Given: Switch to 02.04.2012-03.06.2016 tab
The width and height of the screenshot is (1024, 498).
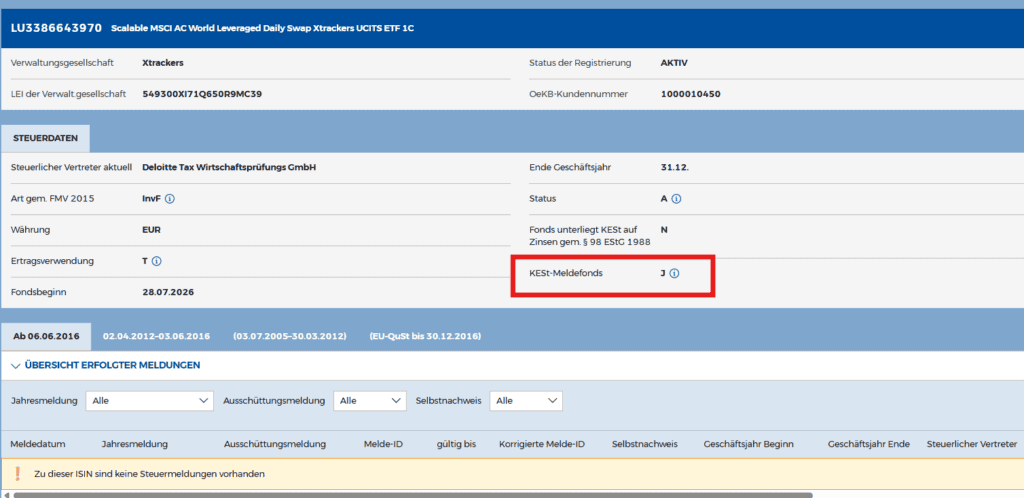Looking at the screenshot, I should point(156,336).
